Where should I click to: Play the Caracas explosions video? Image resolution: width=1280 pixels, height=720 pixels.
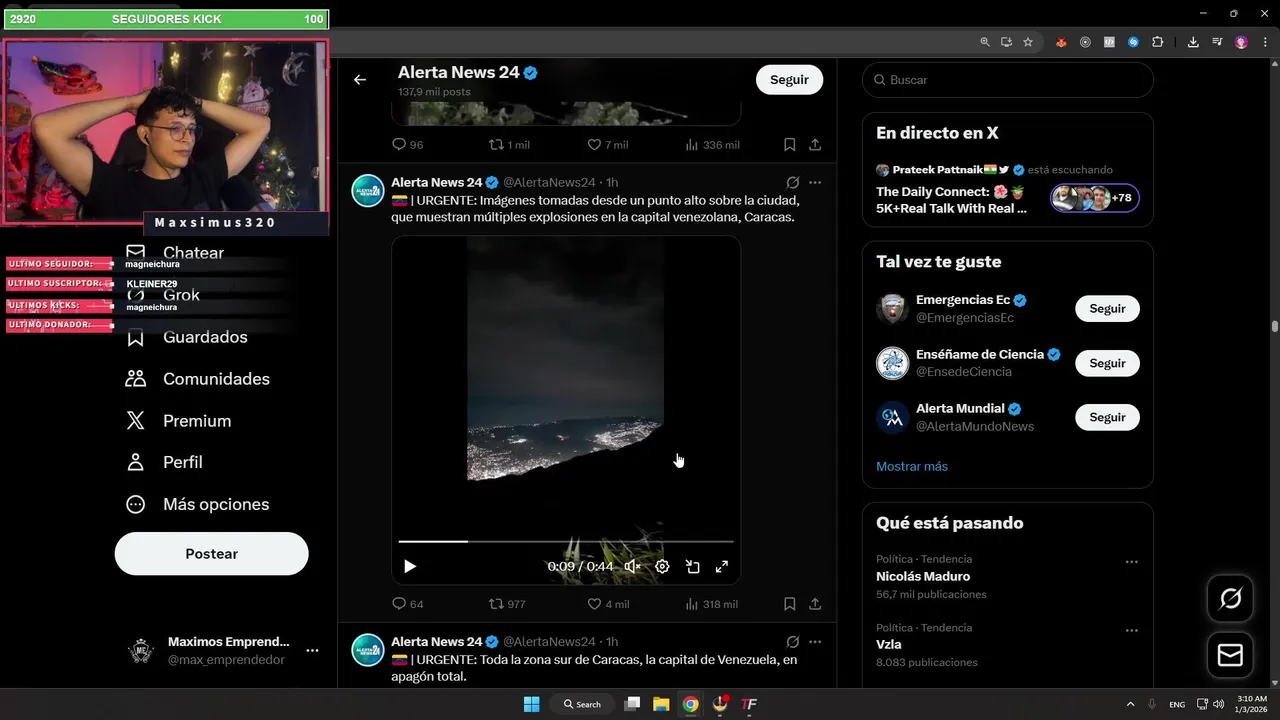pos(409,566)
